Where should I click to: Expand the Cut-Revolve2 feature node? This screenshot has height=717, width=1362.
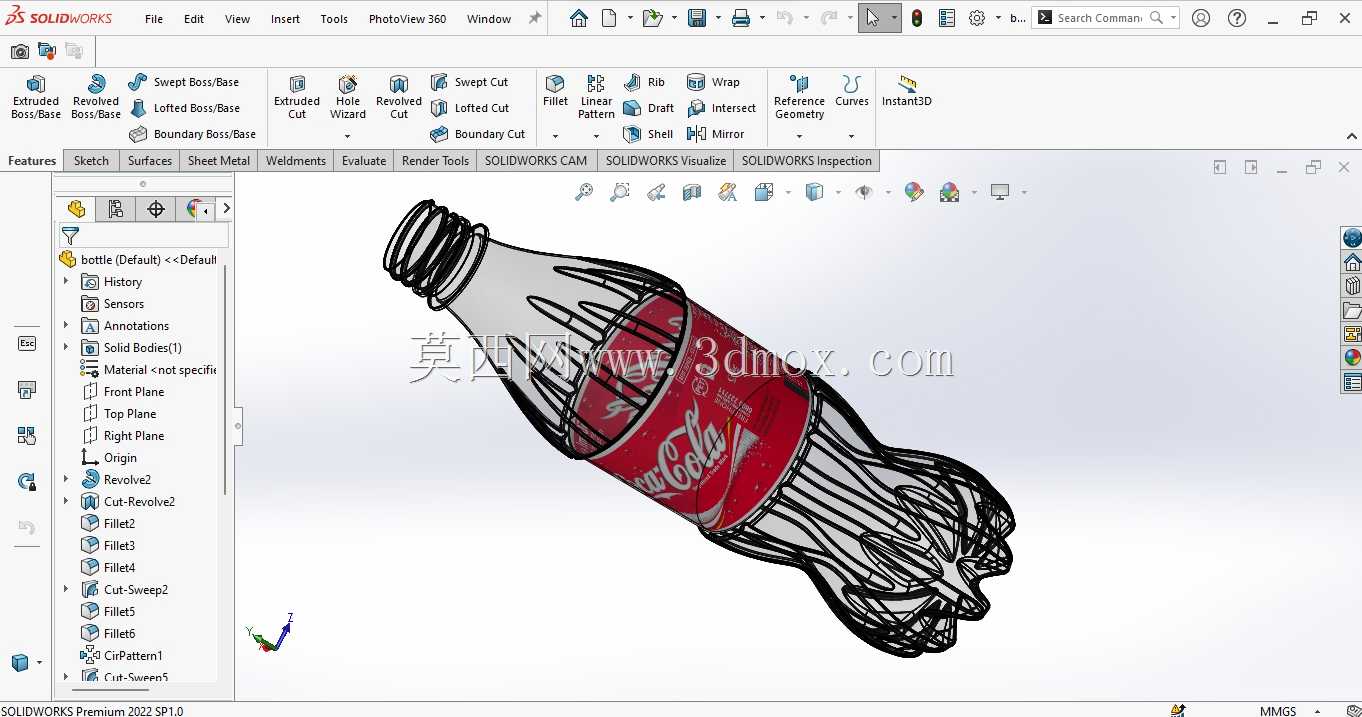click(x=66, y=502)
